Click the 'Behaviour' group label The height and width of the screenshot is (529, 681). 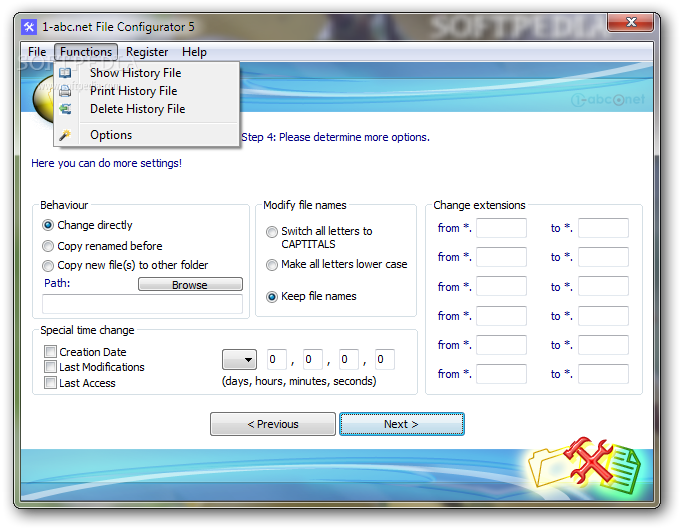pos(64,205)
